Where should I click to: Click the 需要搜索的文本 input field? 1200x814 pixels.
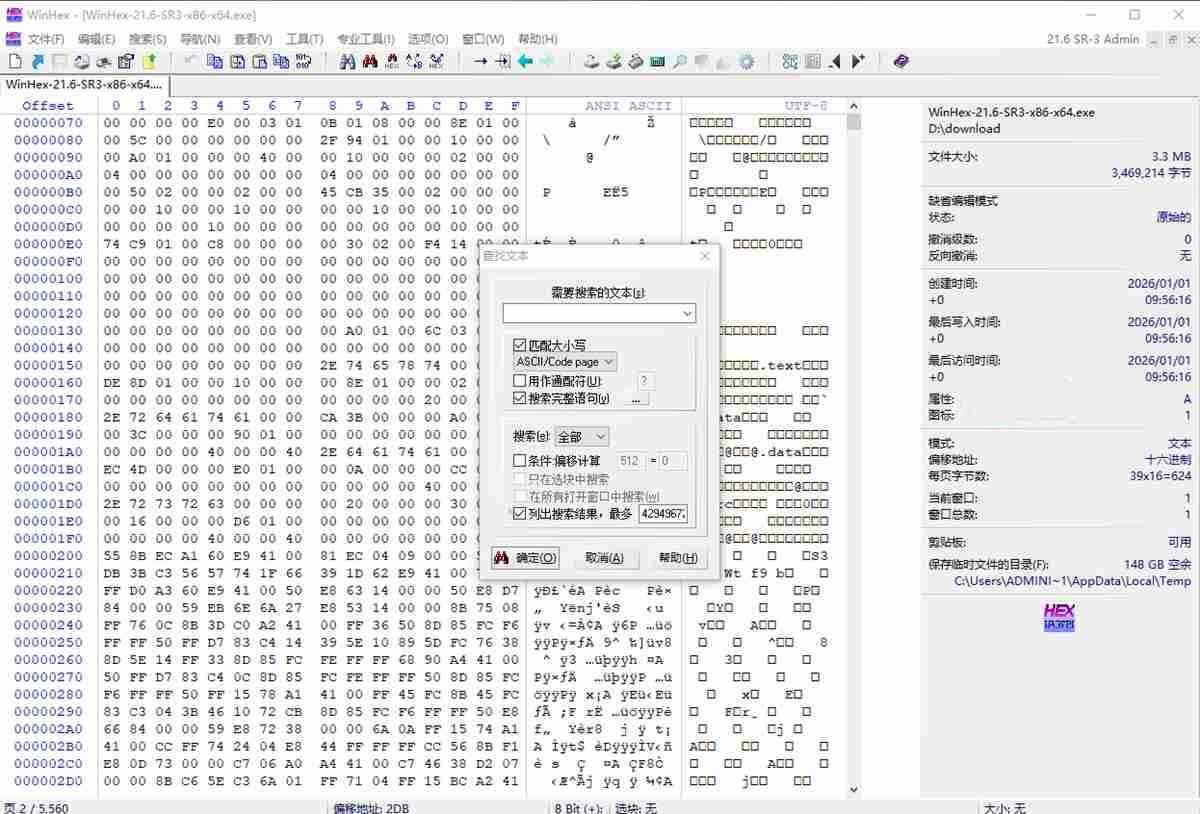[599, 314]
